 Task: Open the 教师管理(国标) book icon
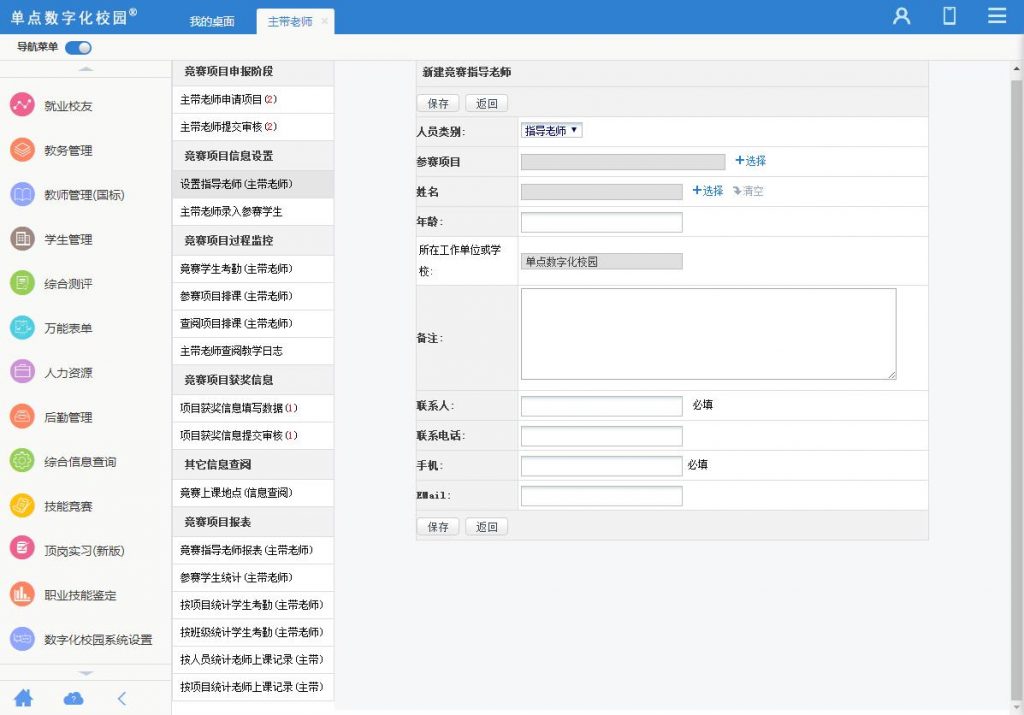(x=22, y=194)
